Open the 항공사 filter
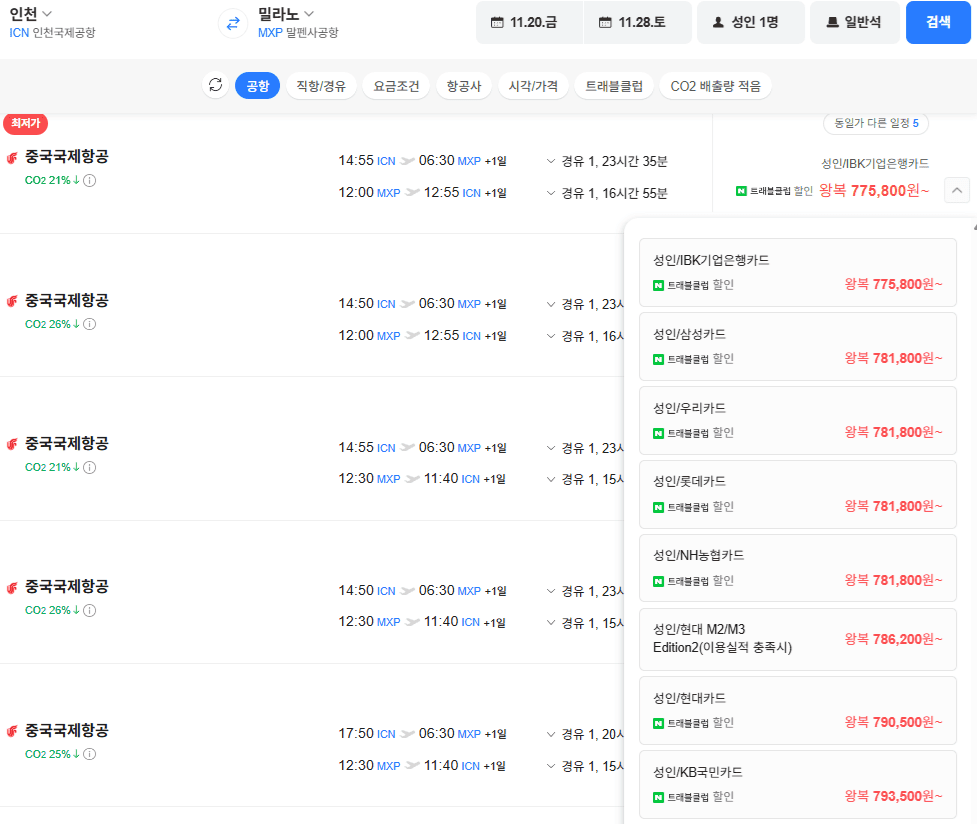977x824 pixels. pos(464,85)
